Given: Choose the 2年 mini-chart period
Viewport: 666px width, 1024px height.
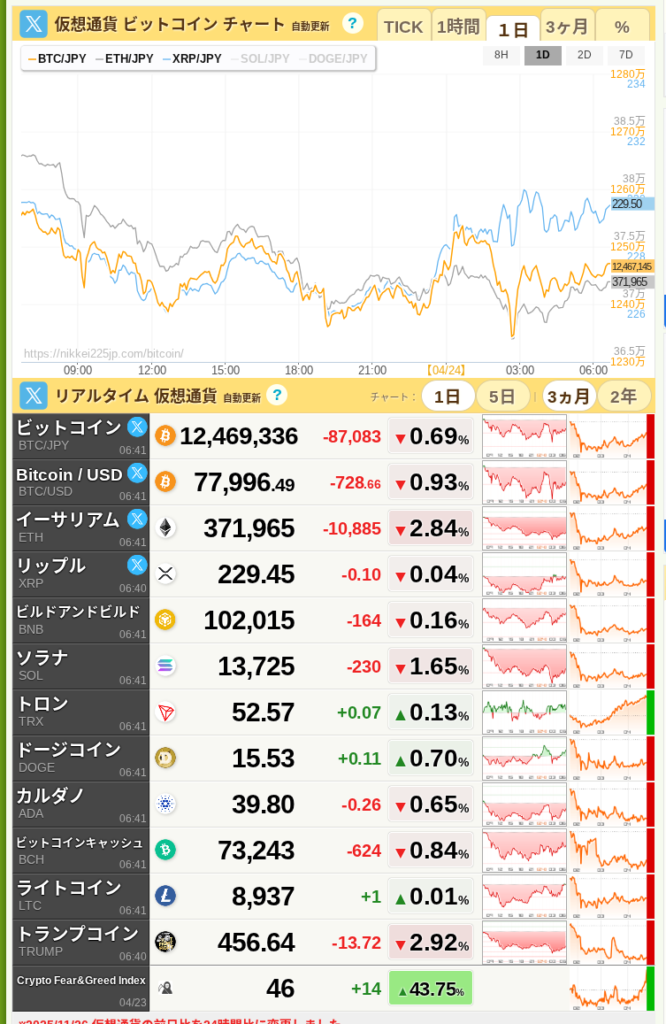Looking at the screenshot, I should point(623,397).
